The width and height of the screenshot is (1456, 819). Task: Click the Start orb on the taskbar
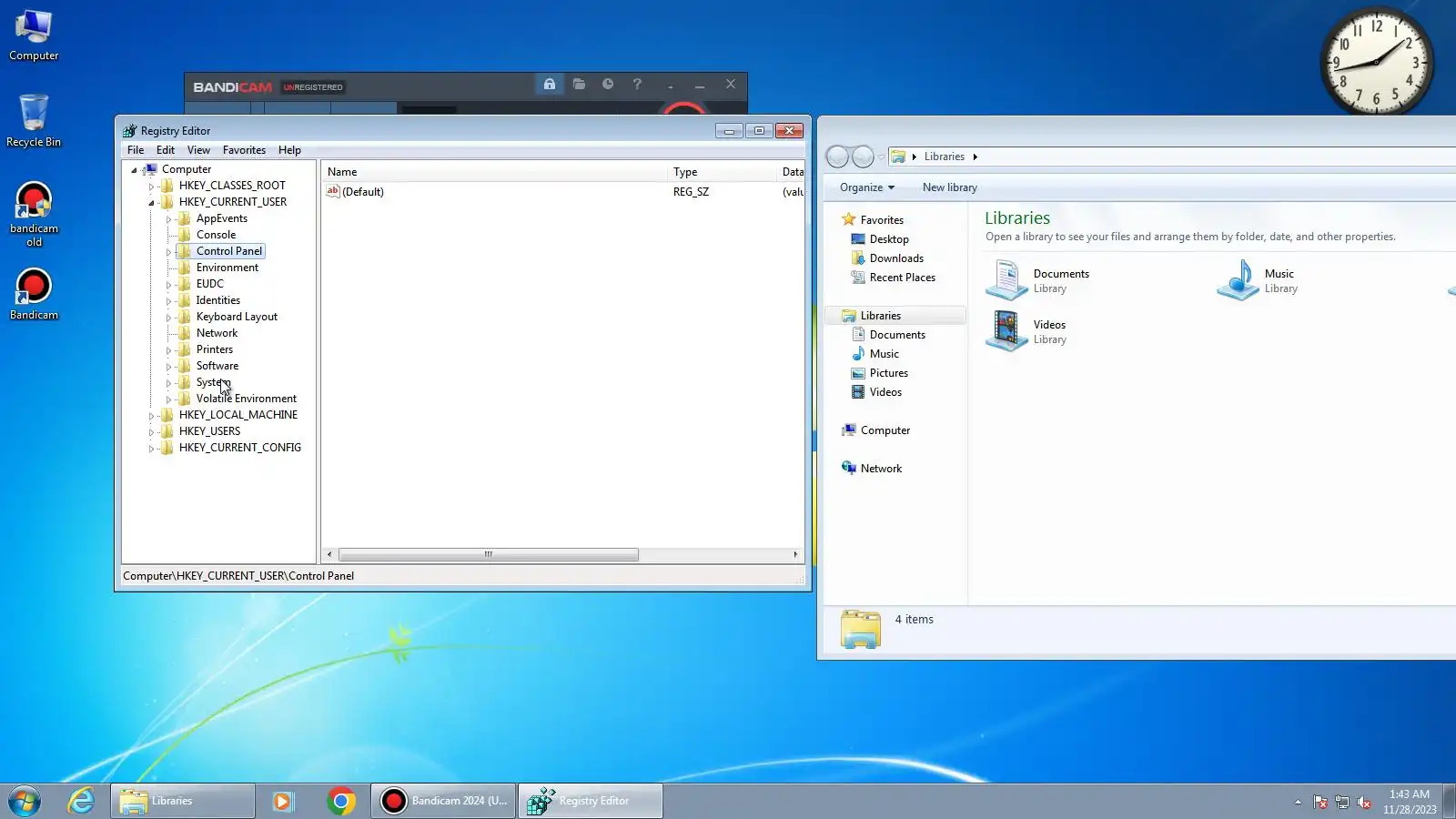click(x=25, y=801)
